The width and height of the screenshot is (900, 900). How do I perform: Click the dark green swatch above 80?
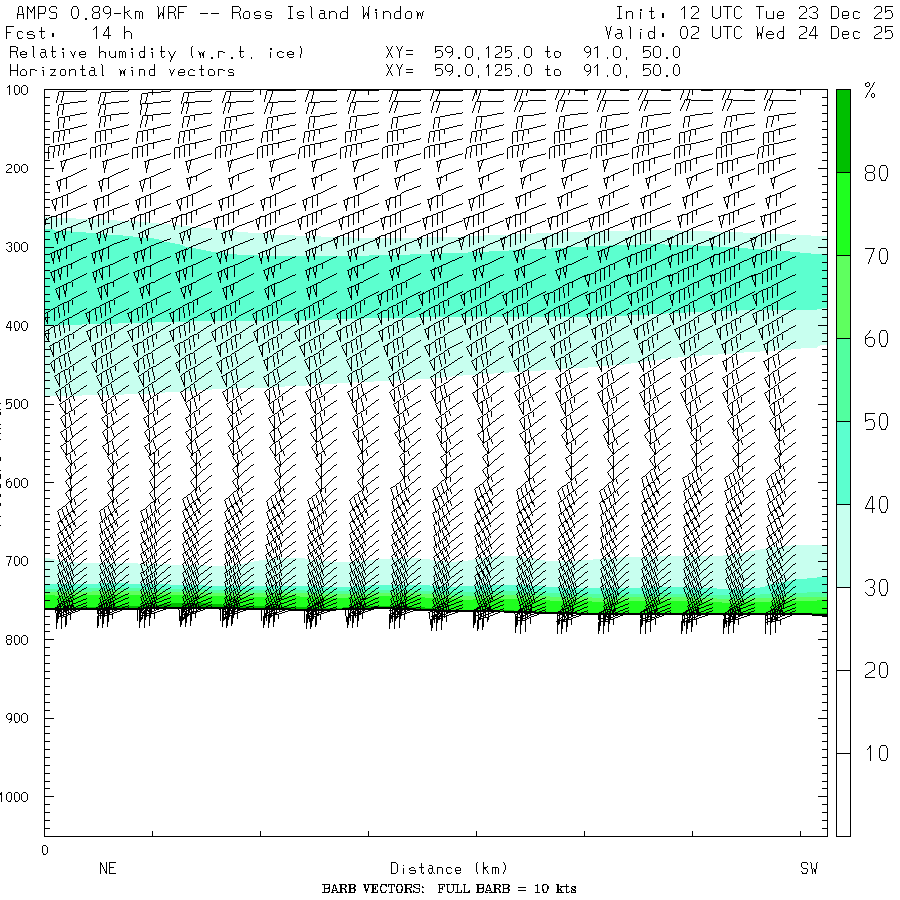[x=844, y=130]
